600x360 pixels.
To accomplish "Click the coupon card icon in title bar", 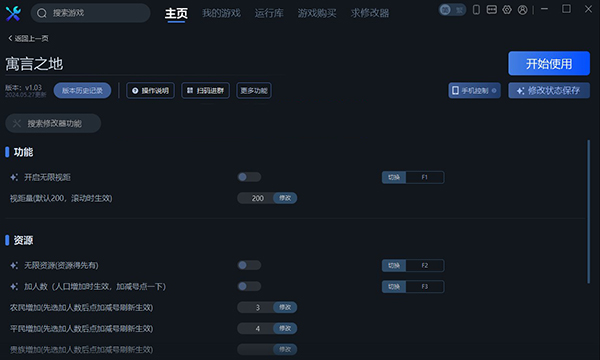I will click(x=491, y=10).
